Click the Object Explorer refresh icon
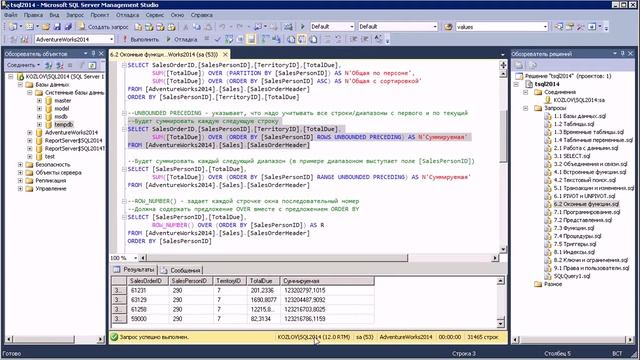640x360 pixels. [92, 65]
